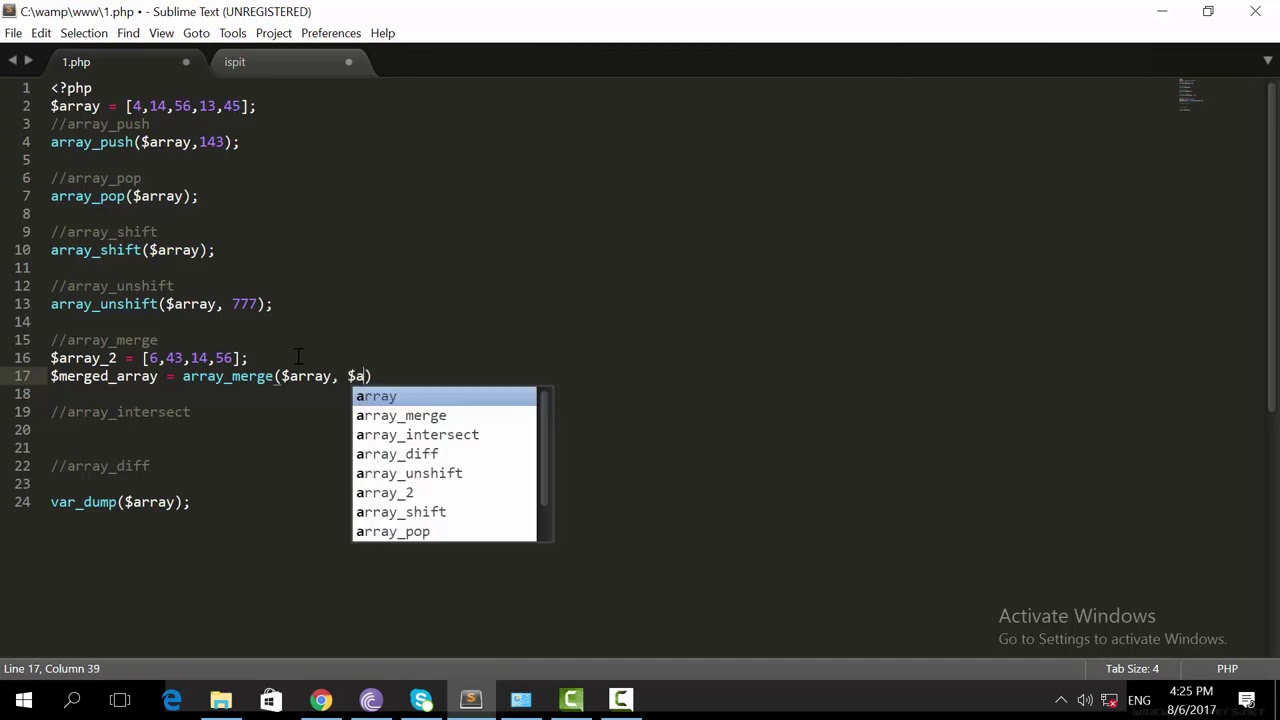Open the Microsoft Store taskbar icon
This screenshot has height=720, width=1280.
coord(271,700)
